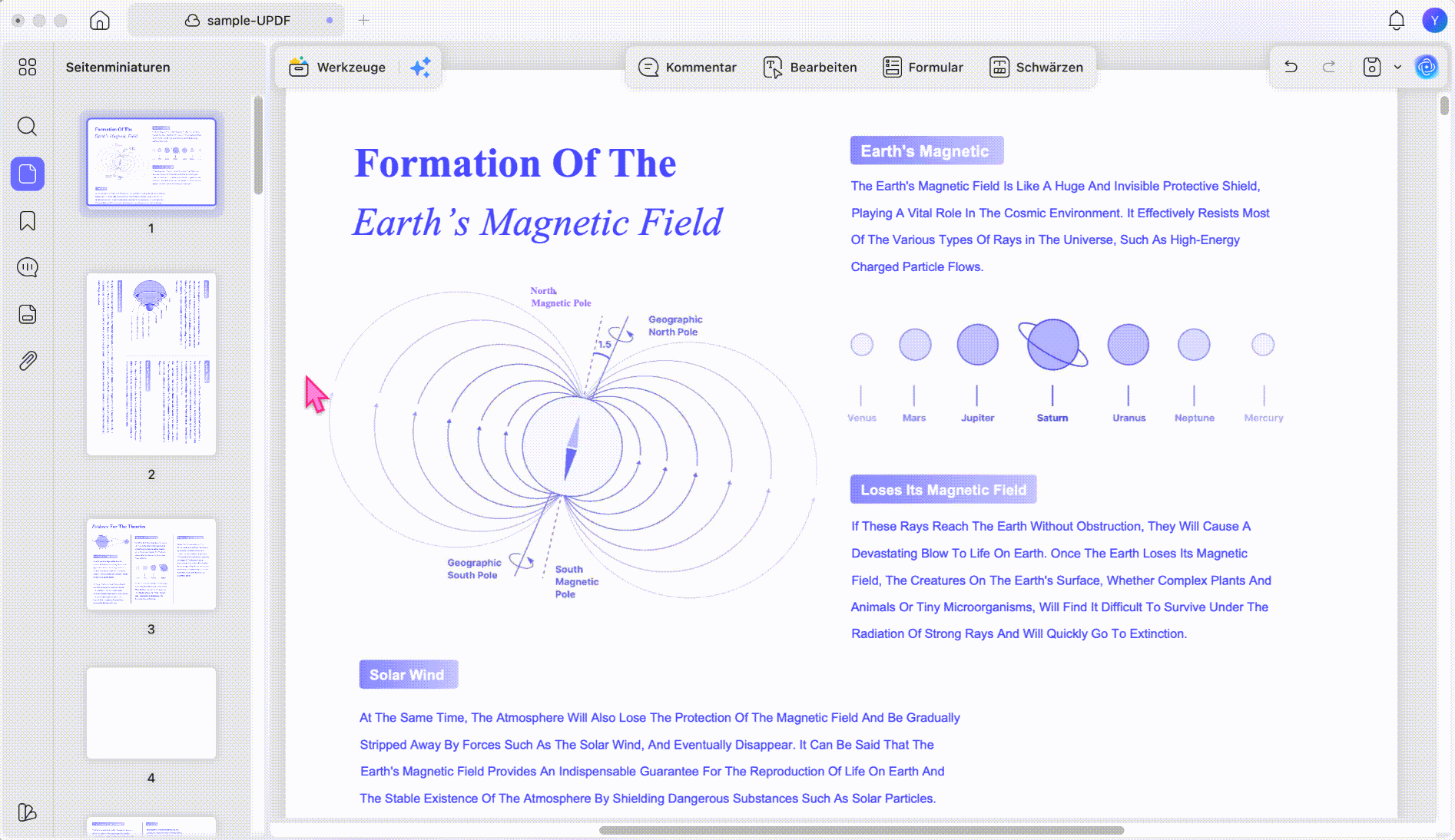Screen dimensions: 1455x840
Task: Click the 'Geographic South Pole' diagram label
Action: point(474,569)
